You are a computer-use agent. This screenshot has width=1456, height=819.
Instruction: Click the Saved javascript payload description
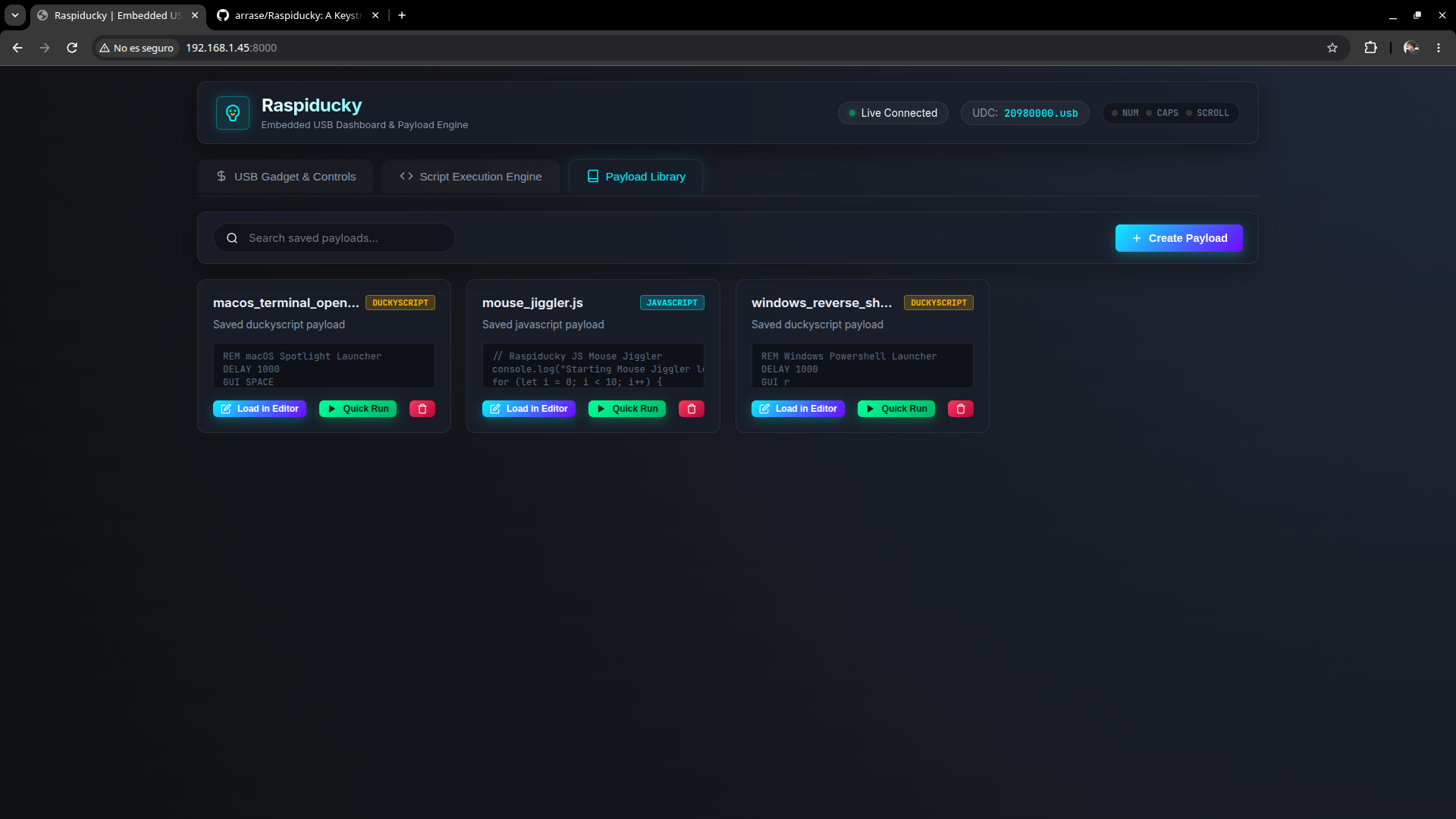[x=543, y=325]
